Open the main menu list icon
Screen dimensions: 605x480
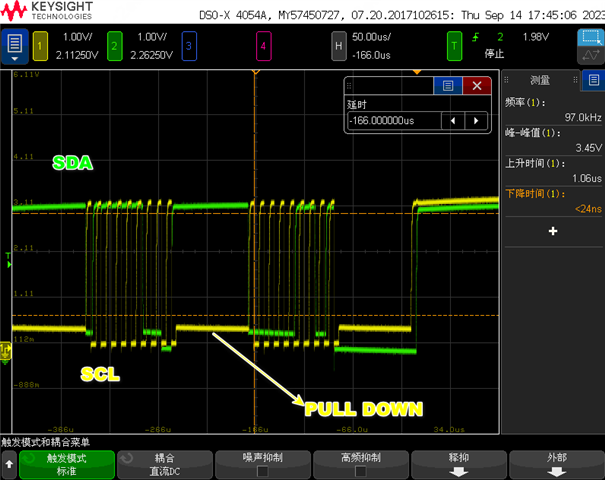click(15, 46)
